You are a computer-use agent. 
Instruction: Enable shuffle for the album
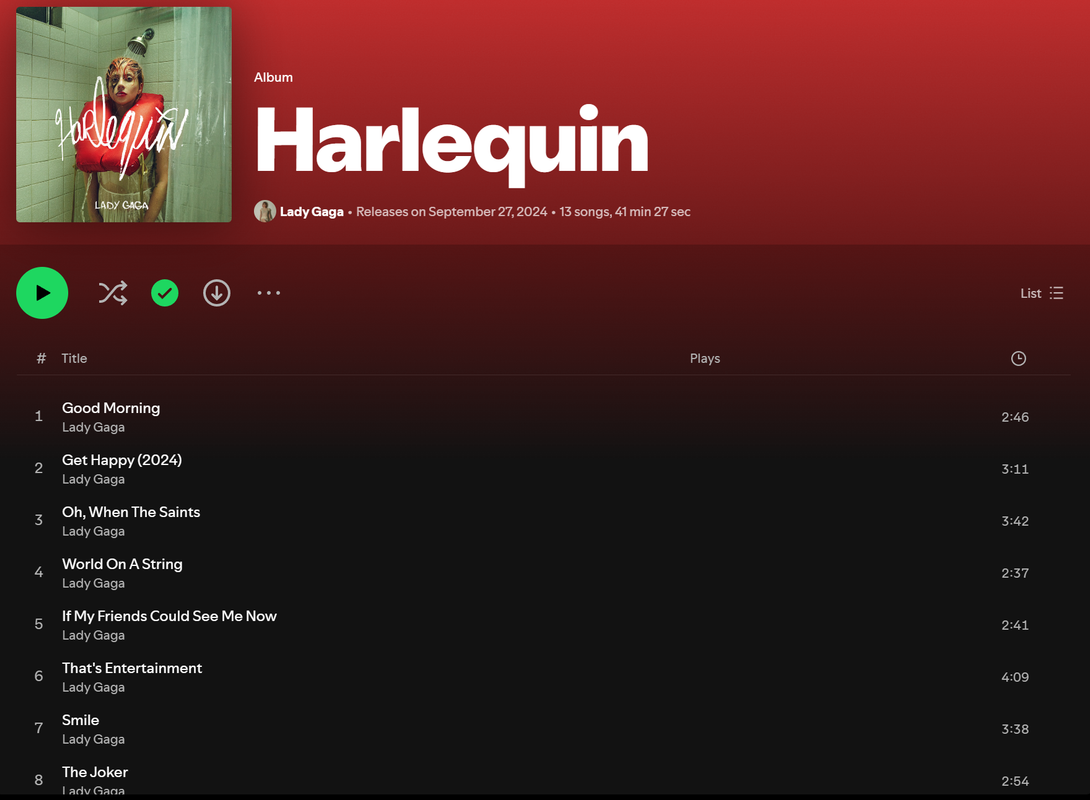point(113,293)
